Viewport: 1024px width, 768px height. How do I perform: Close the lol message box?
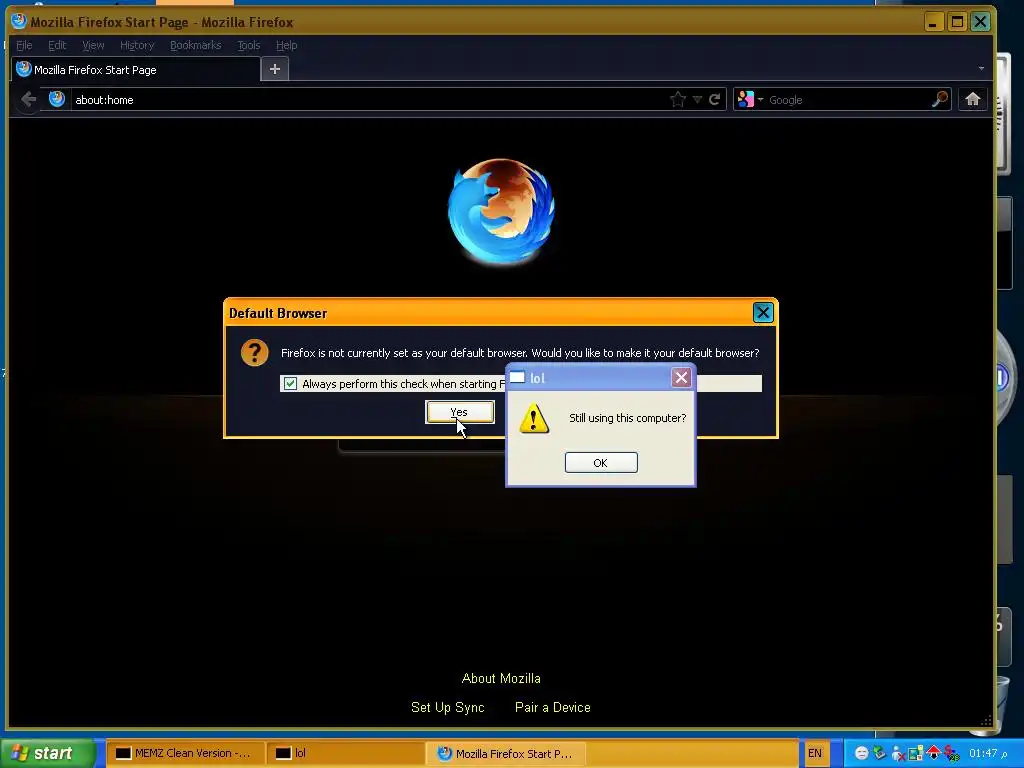click(681, 377)
